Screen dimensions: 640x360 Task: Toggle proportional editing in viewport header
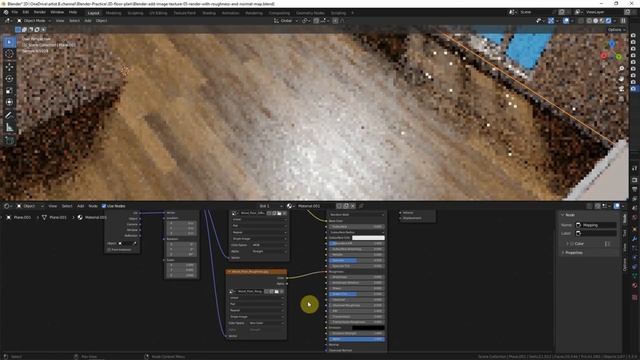(x=335, y=20)
